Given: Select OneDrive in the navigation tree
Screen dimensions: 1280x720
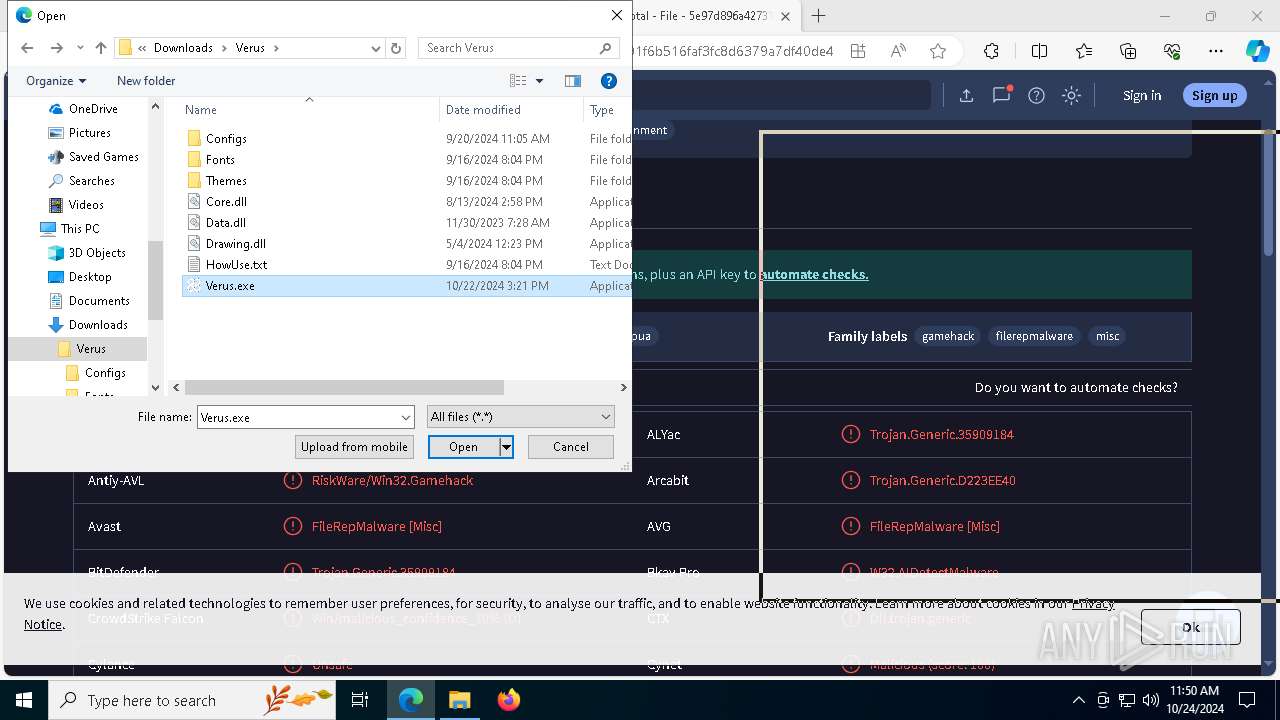Looking at the screenshot, I should click(93, 109).
